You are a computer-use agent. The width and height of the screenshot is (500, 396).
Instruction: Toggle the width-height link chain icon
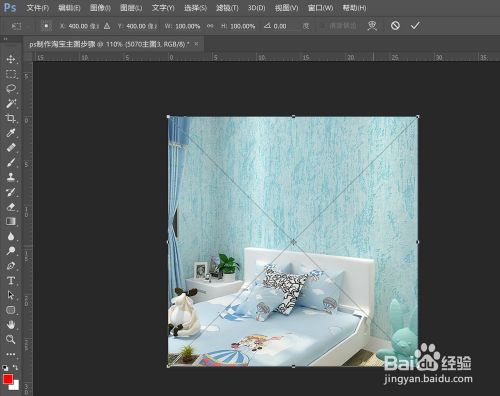point(210,26)
